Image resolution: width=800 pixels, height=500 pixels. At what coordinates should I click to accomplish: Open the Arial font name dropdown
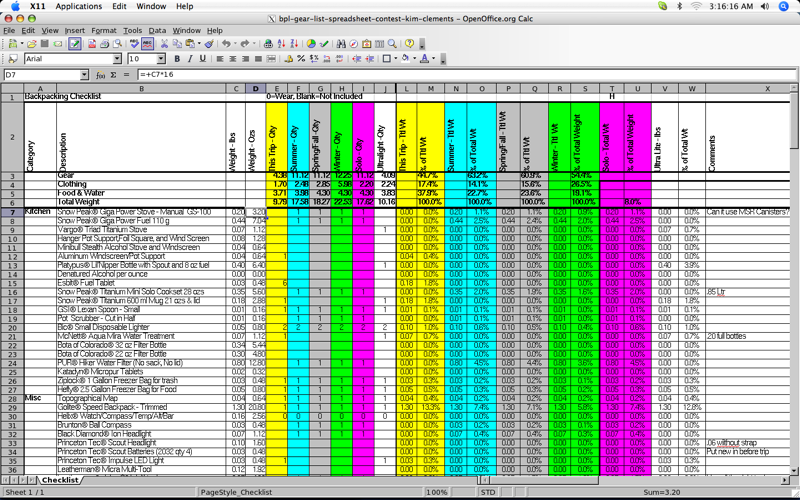point(117,59)
